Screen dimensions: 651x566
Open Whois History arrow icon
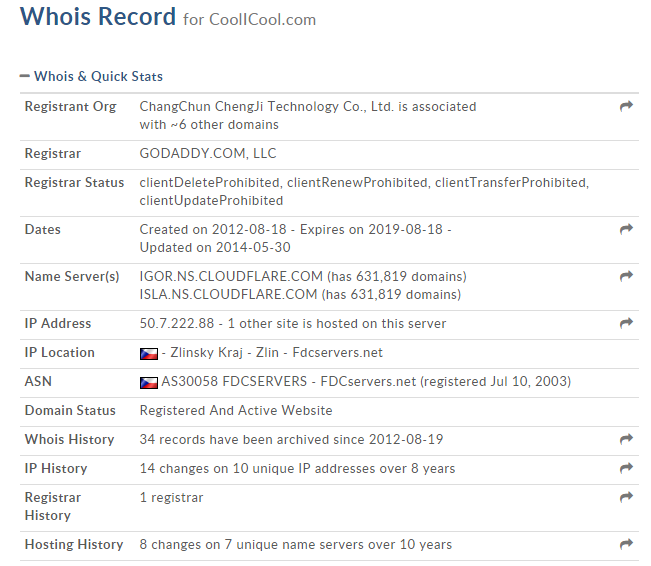(626, 439)
